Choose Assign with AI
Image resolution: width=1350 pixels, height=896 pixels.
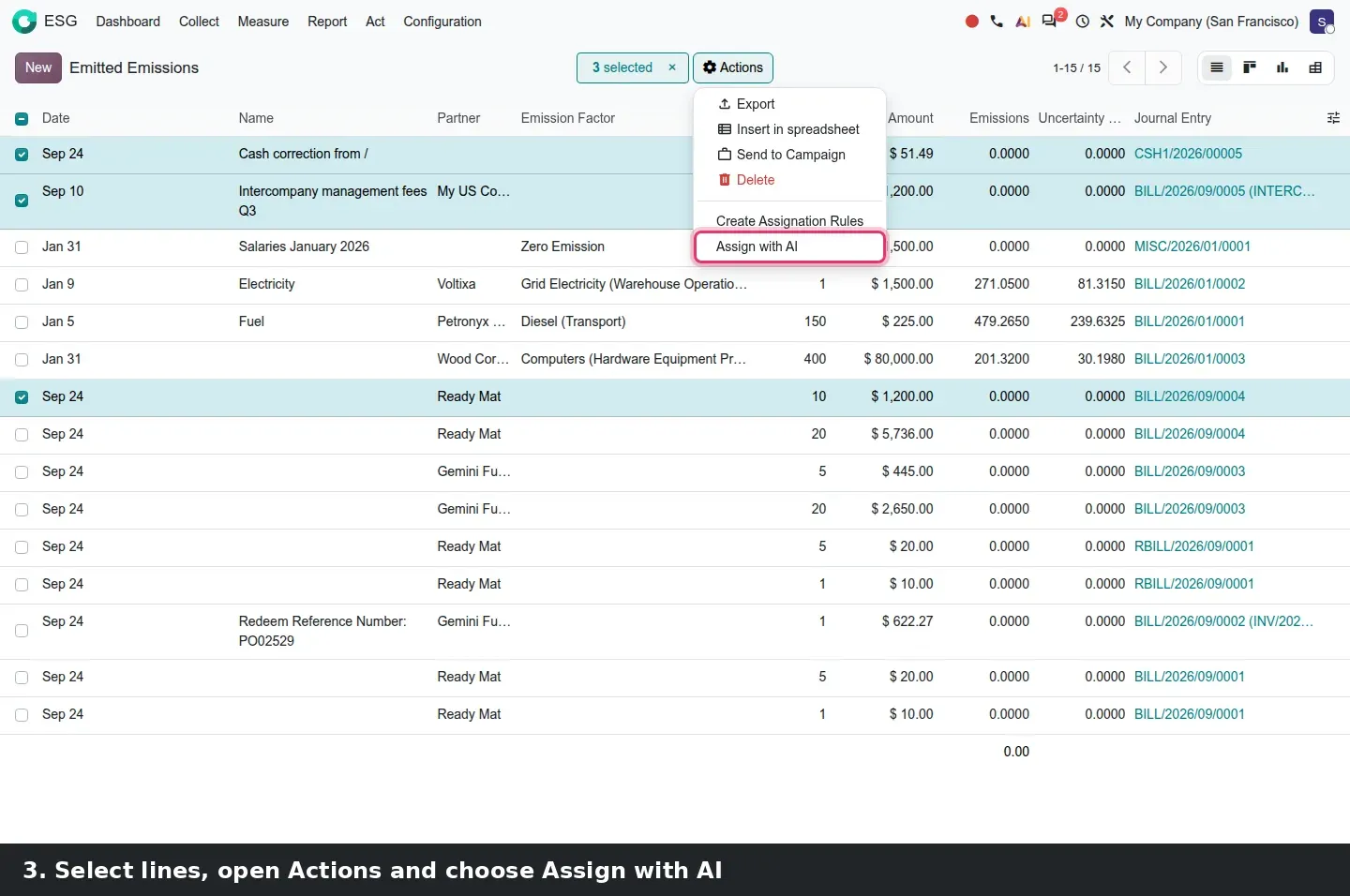click(789, 246)
